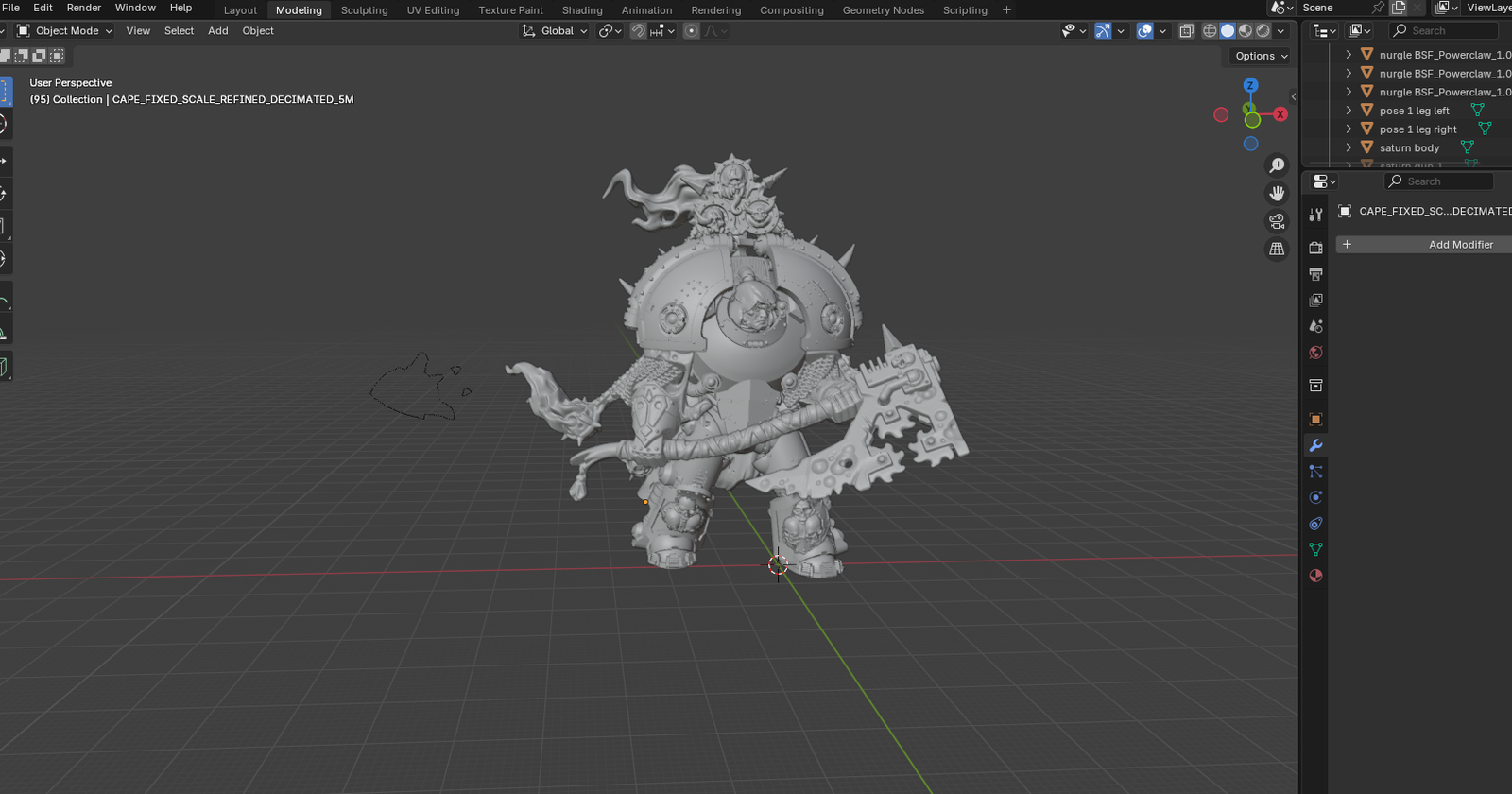This screenshot has height=794, width=1512.
Task: Open the viewport Object menu
Action: (258, 31)
